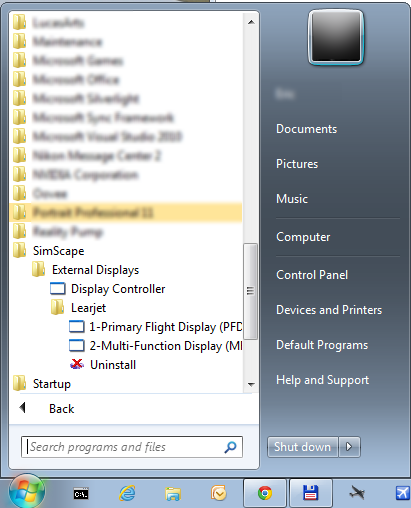Click the programs list scrollbar thumb
The height and width of the screenshot is (508, 411).
pos(250,291)
